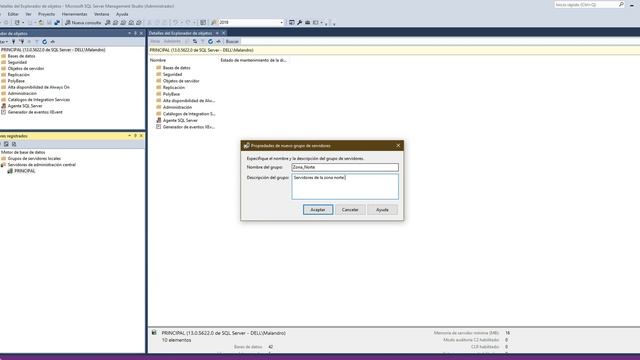Refresh the Object Explorer Details list
Image resolution: width=640 pixels, height=360 pixels.
point(210,42)
